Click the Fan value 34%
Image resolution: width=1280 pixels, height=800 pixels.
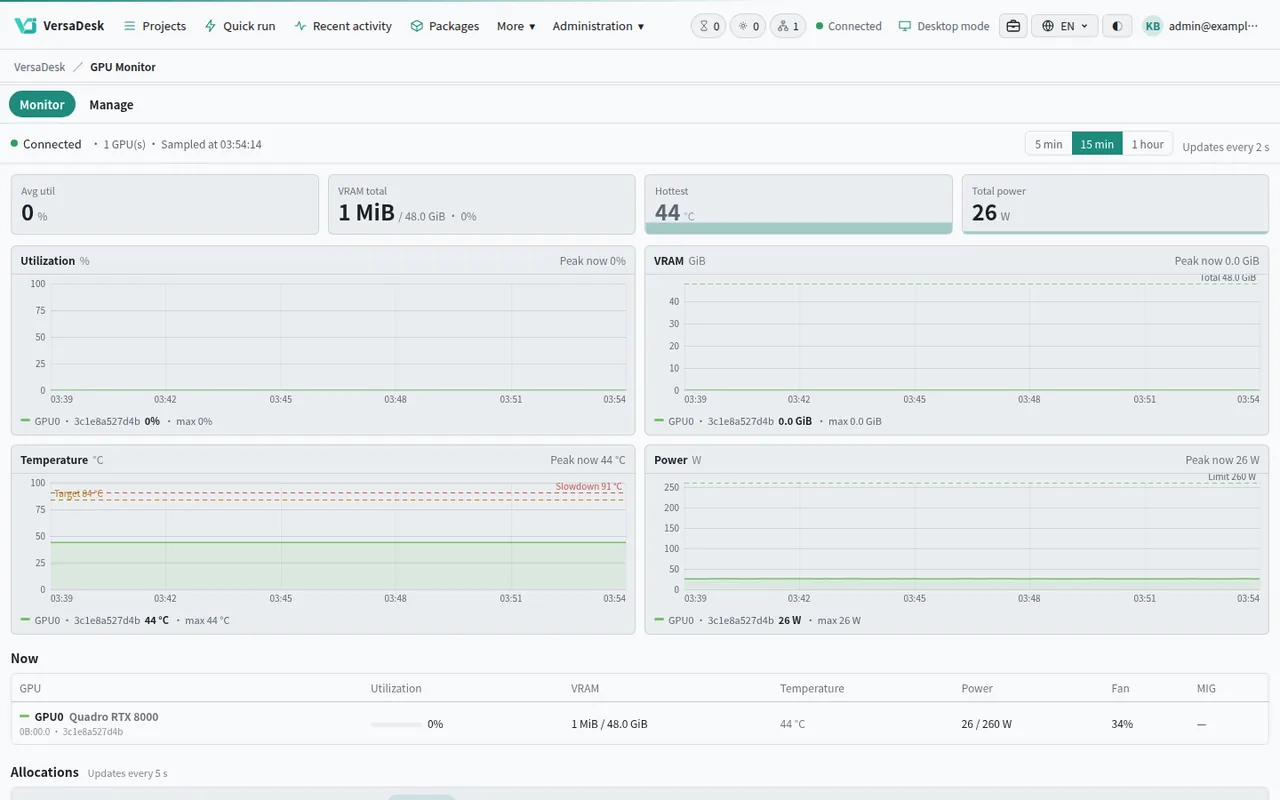tap(1122, 724)
